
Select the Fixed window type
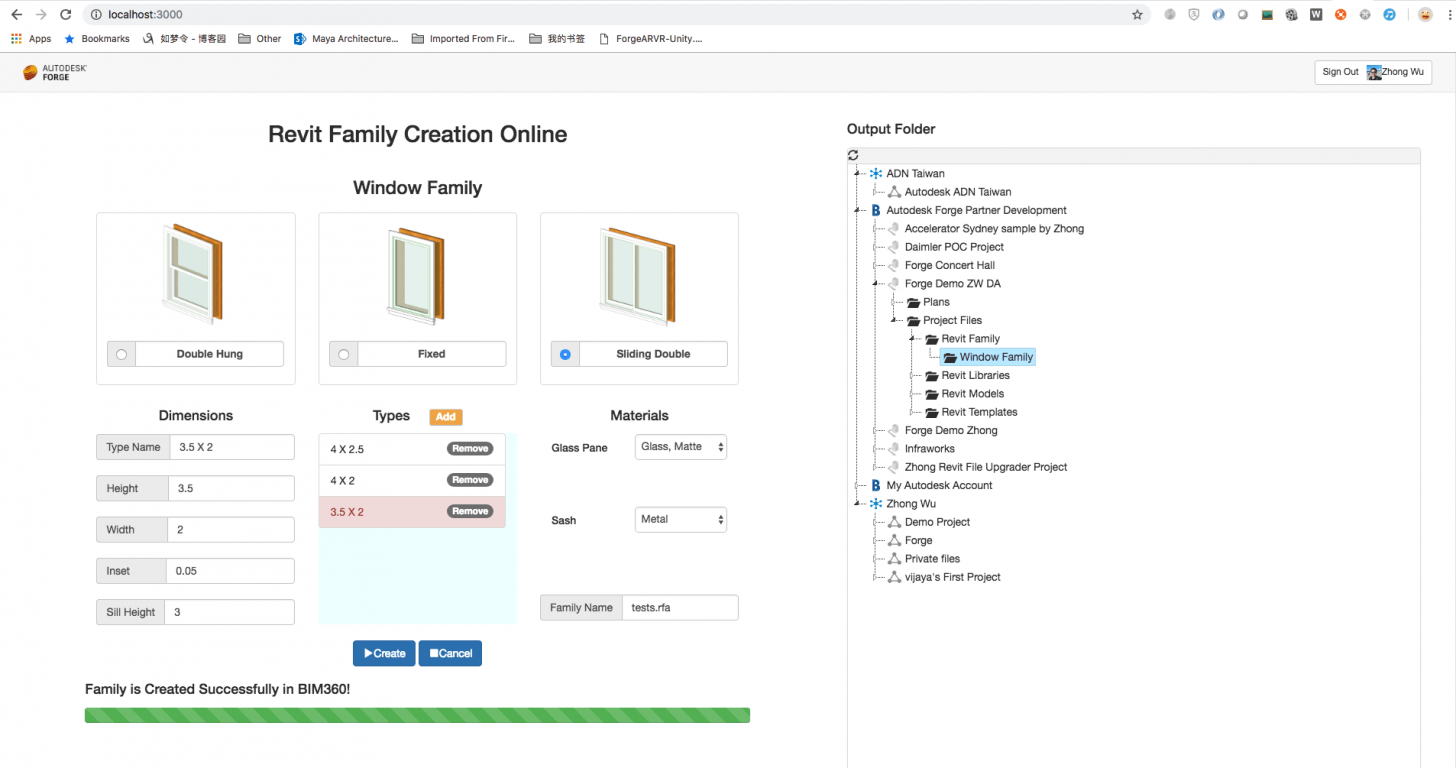(343, 353)
